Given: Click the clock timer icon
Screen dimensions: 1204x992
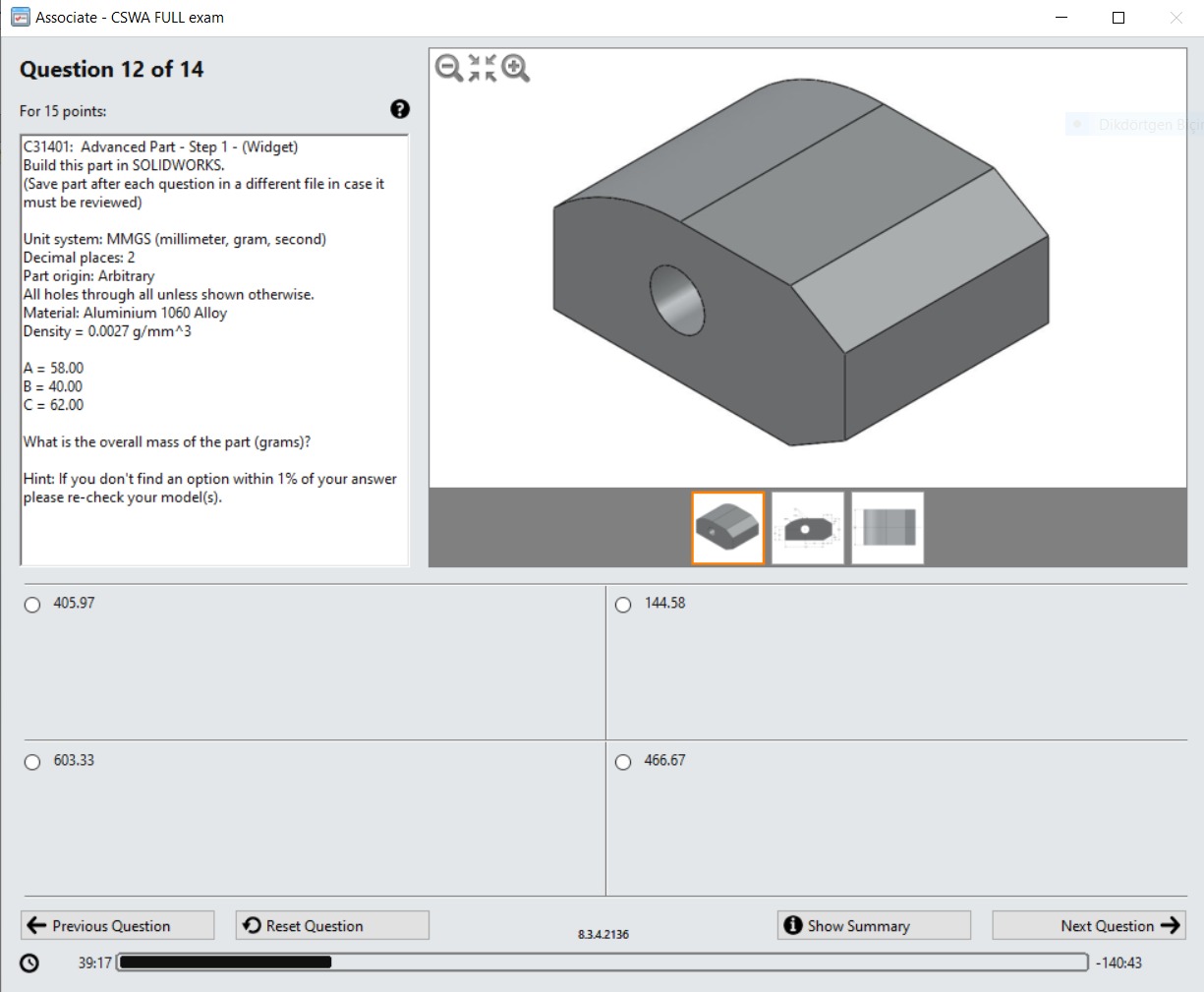Looking at the screenshot, I should (28, 962).
